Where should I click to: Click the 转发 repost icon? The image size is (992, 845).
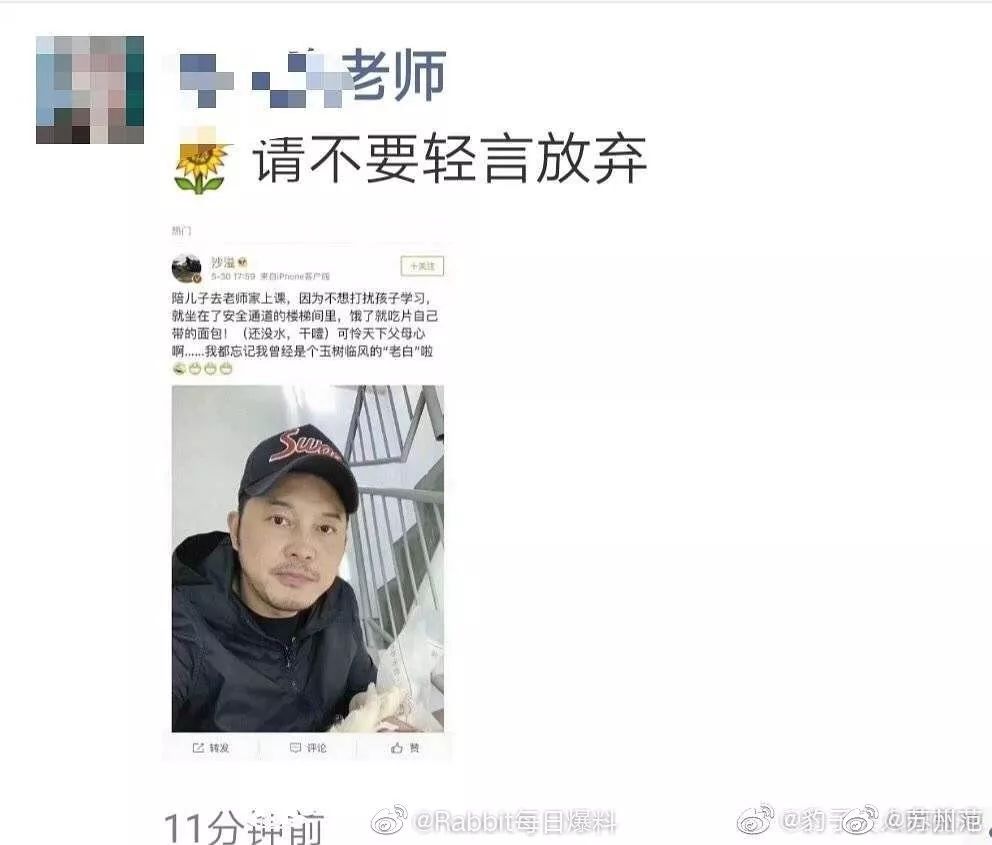pyautogui.click(x=210, y=748)
